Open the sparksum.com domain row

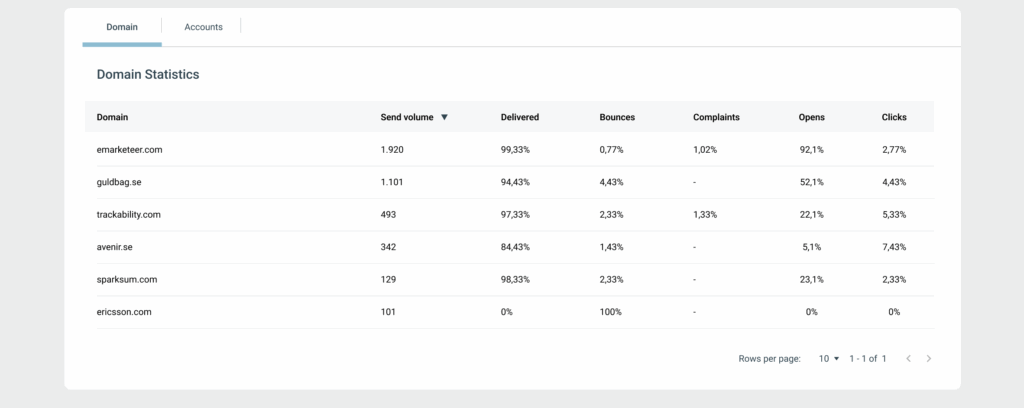126,280
